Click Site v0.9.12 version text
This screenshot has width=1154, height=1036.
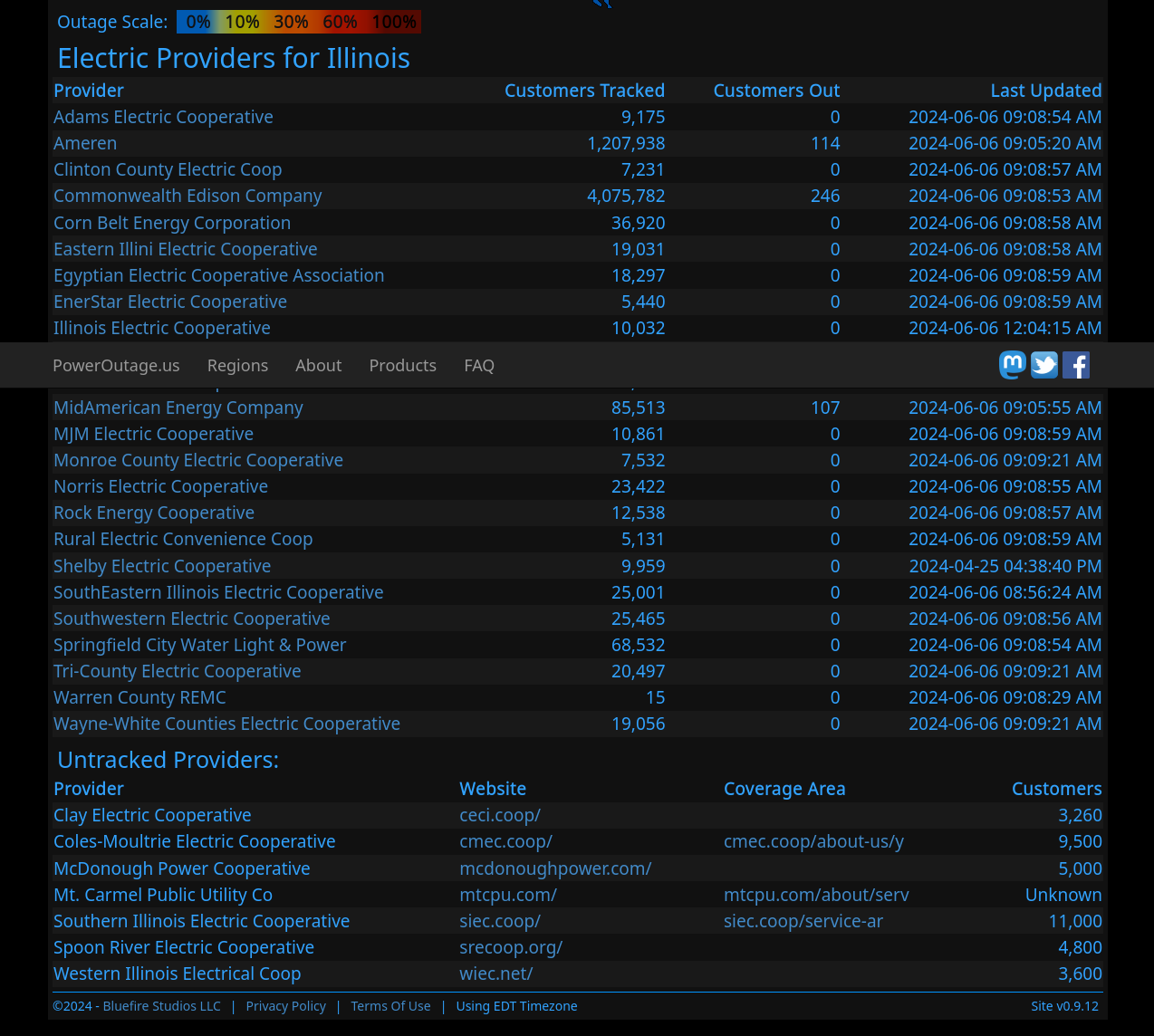click(1064, 1006)
